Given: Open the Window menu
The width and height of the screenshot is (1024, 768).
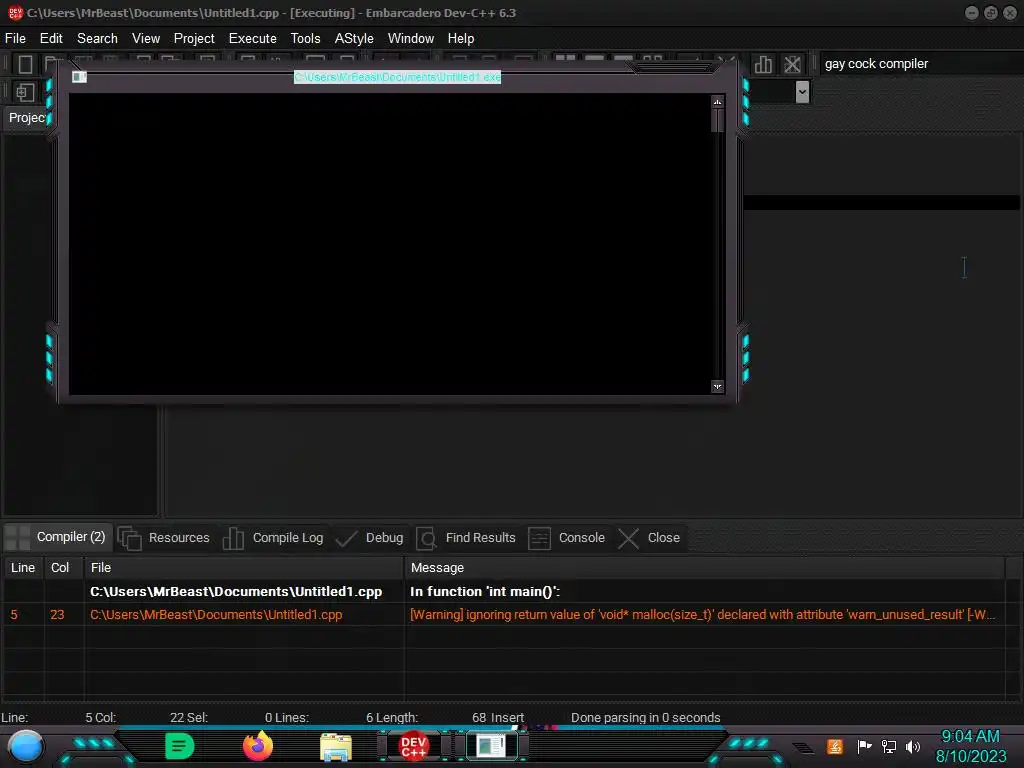Looking at the screenshot, I should click(411, 39).
